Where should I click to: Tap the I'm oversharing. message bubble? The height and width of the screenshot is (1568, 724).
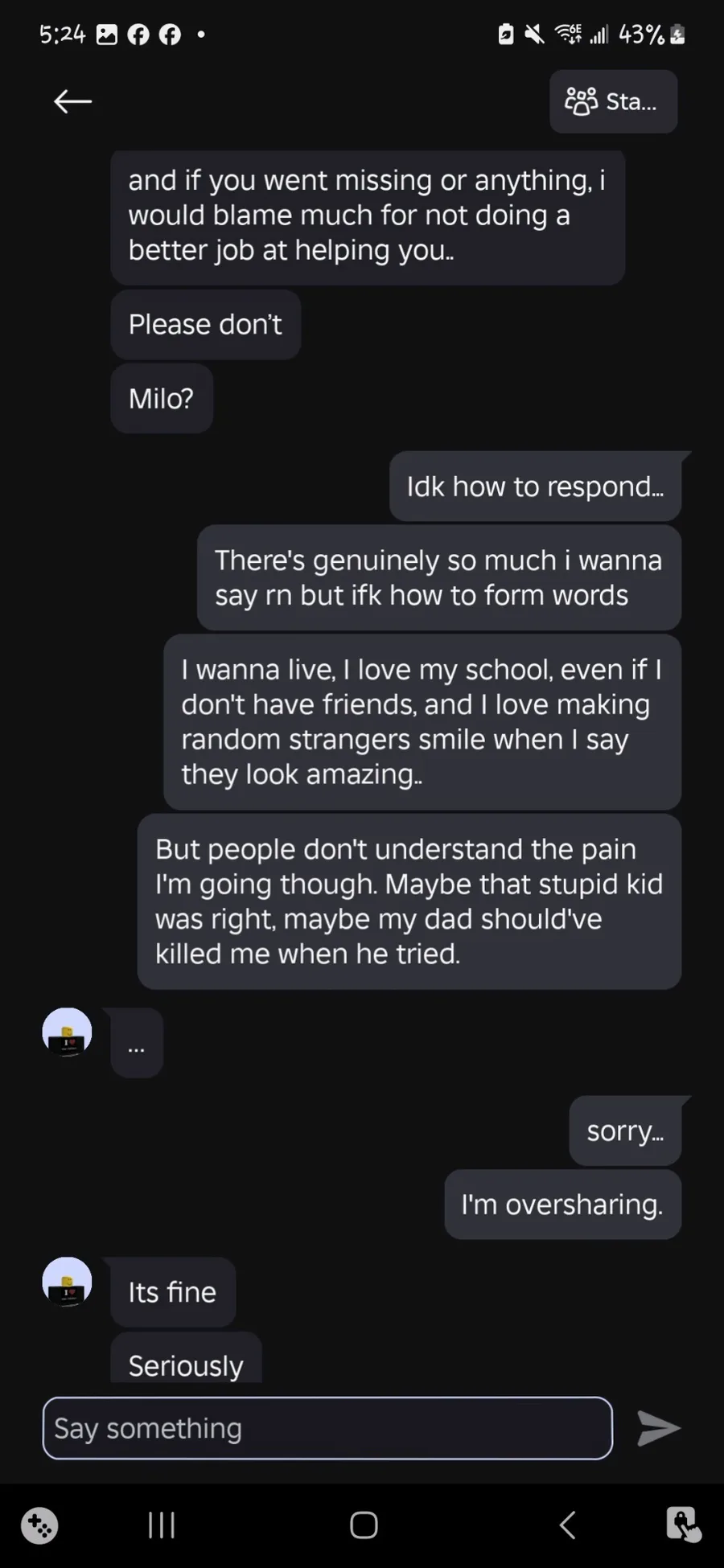tap(562, 1205)
